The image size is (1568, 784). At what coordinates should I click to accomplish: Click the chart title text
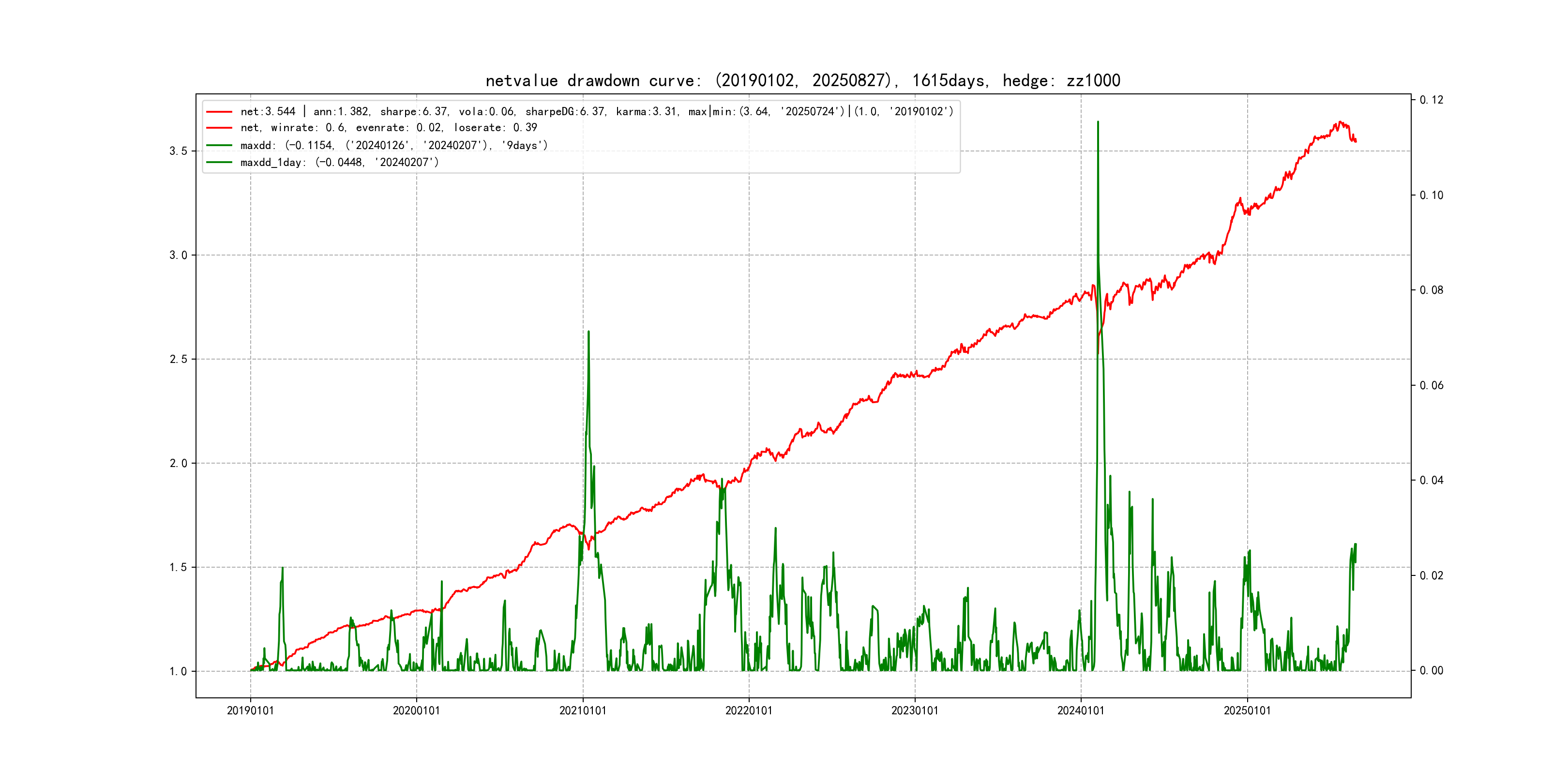pos(802,80)
